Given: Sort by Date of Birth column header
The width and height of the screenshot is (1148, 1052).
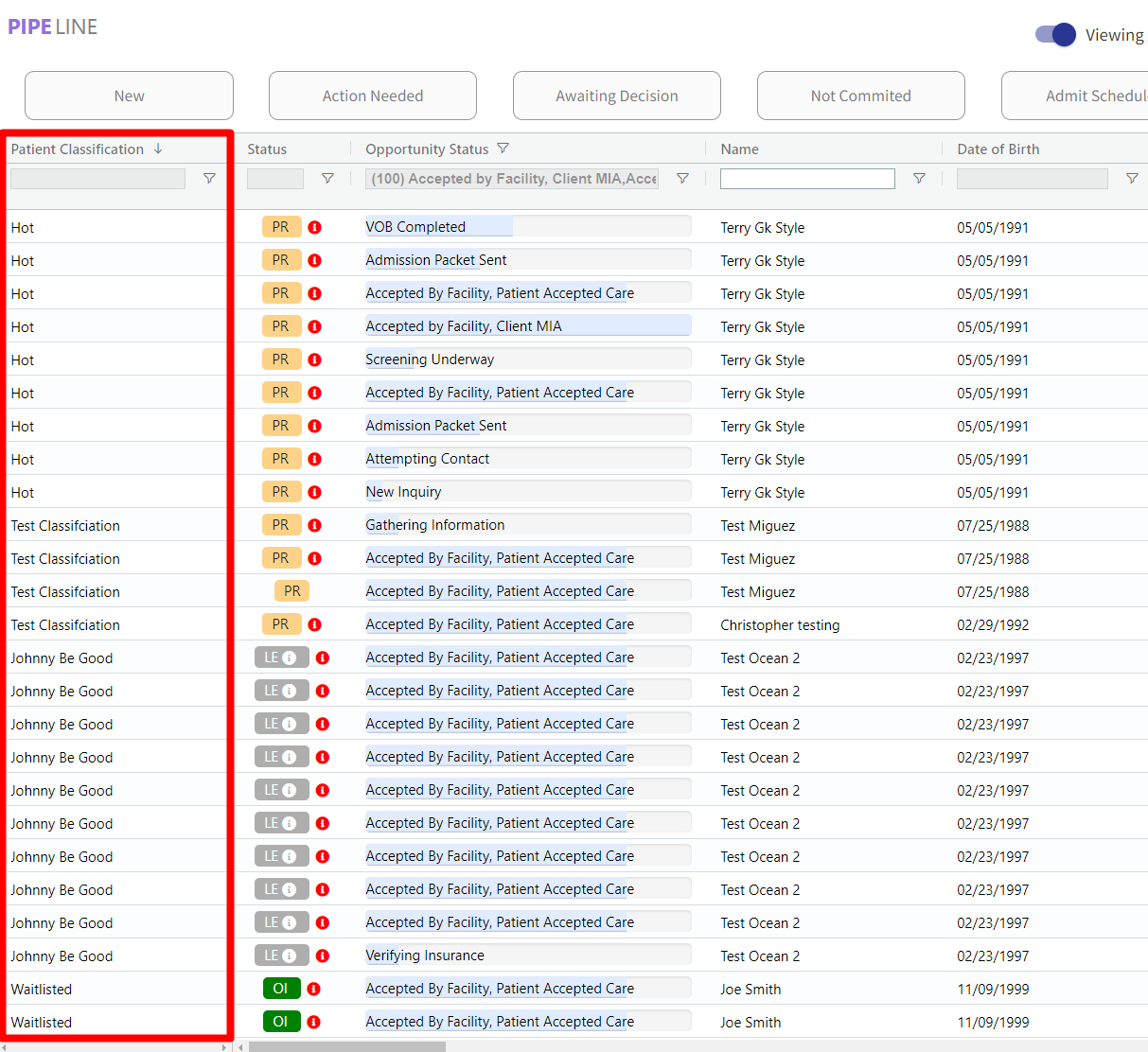Looking at the screenshot, I should coord(998,149).
